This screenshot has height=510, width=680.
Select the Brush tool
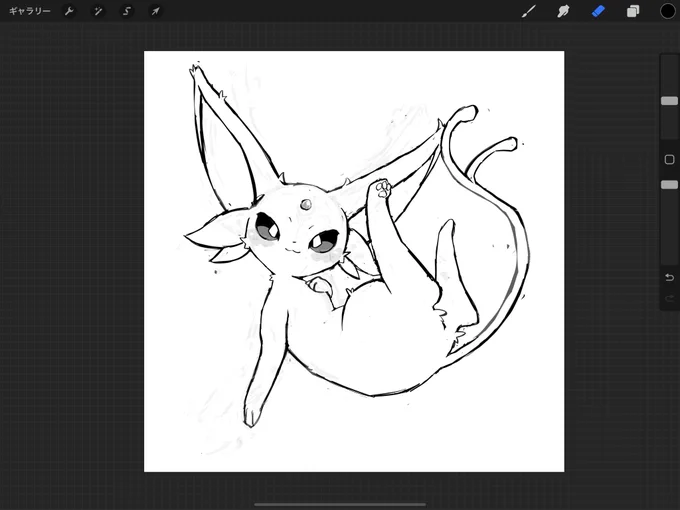[x=529, y=11]
